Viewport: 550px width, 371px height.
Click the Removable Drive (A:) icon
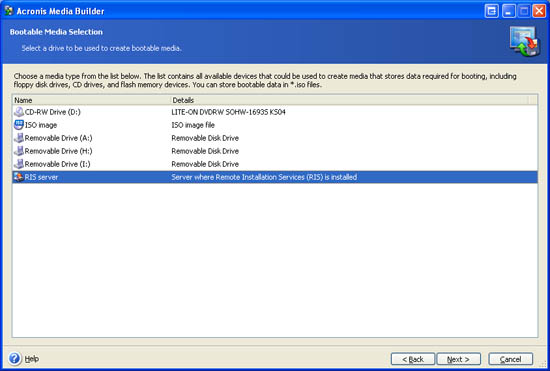[19, 138]
